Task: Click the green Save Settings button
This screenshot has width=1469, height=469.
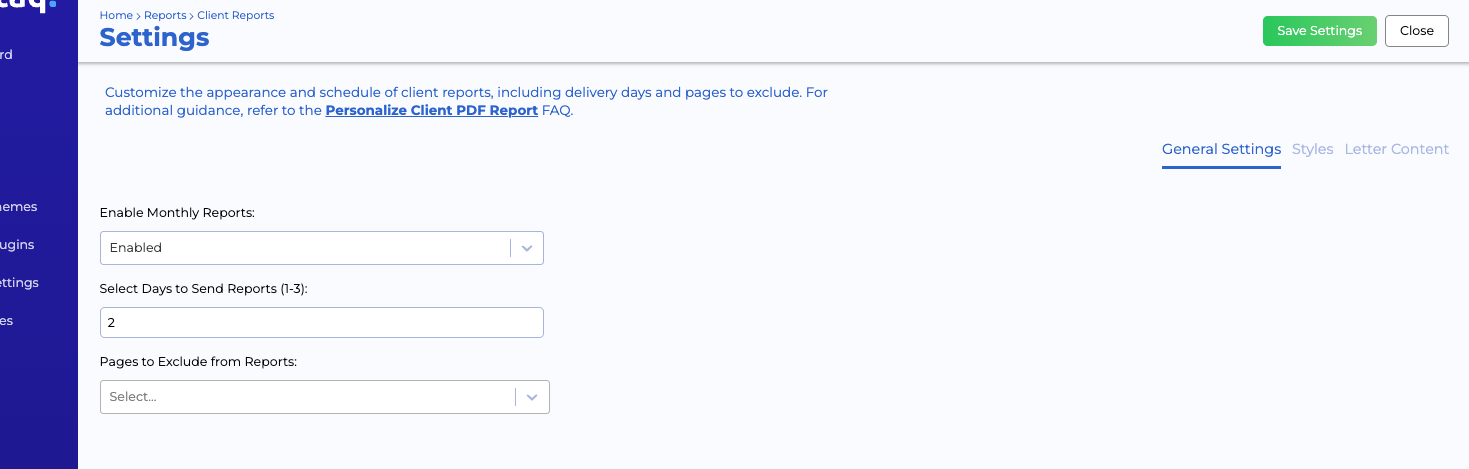Action: [x=1319, y=31]
